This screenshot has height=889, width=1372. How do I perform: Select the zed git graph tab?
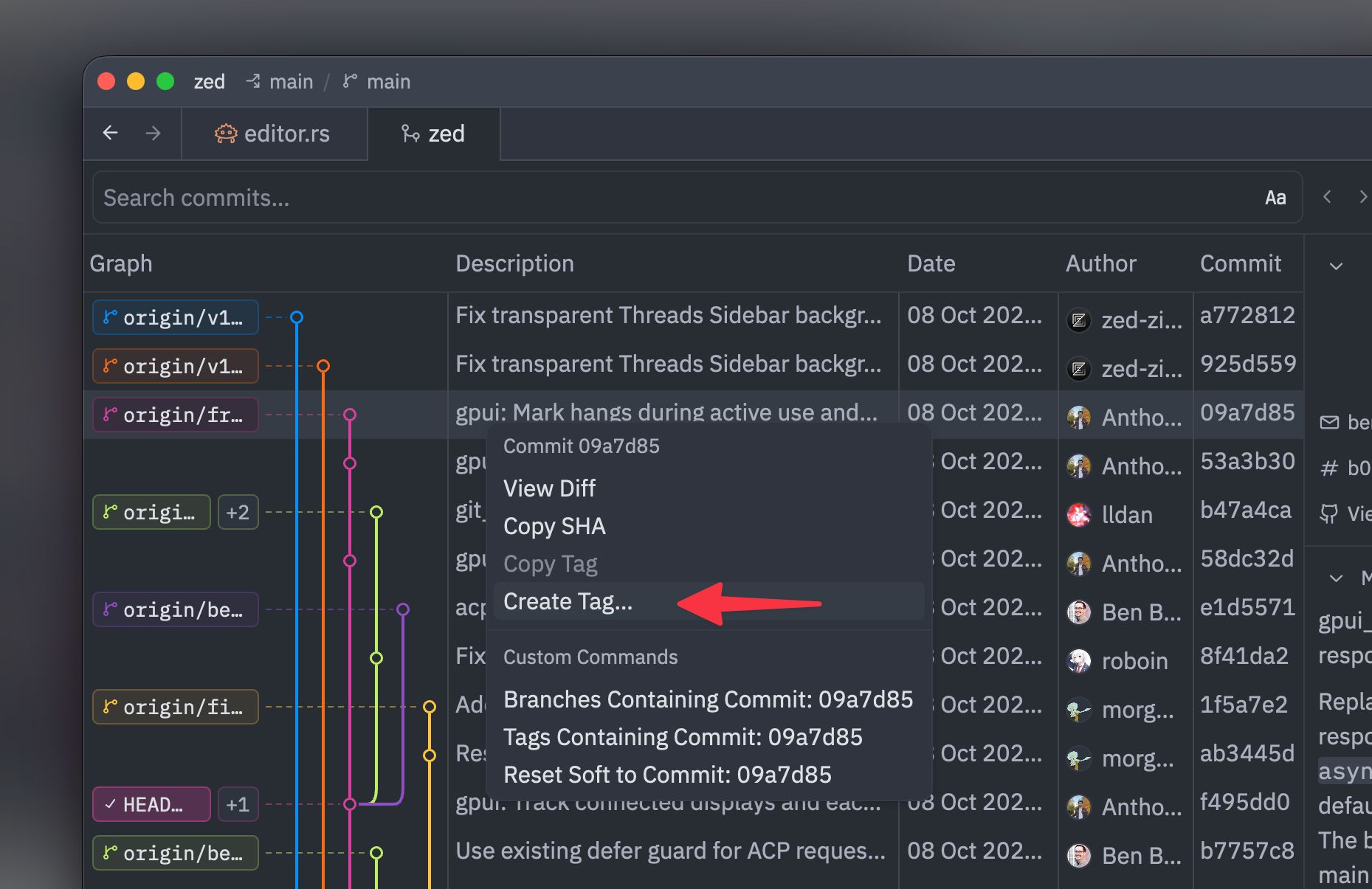(433, 134)
